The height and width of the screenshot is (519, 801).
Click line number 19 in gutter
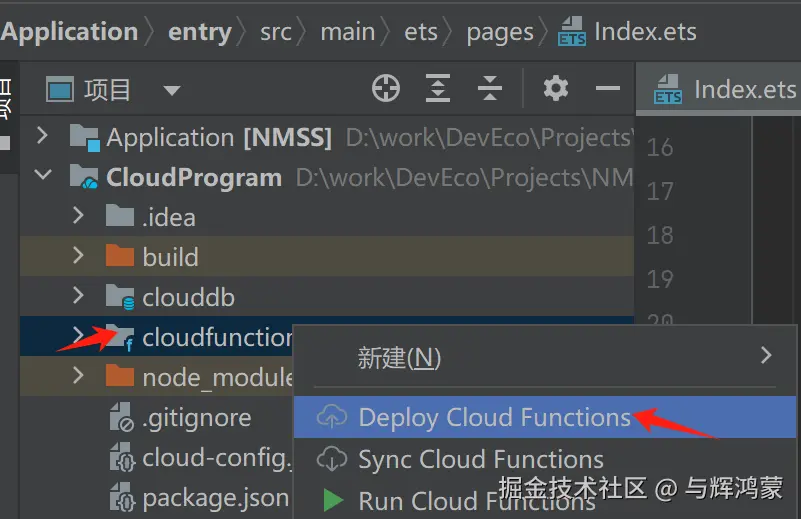coord(659,279)
